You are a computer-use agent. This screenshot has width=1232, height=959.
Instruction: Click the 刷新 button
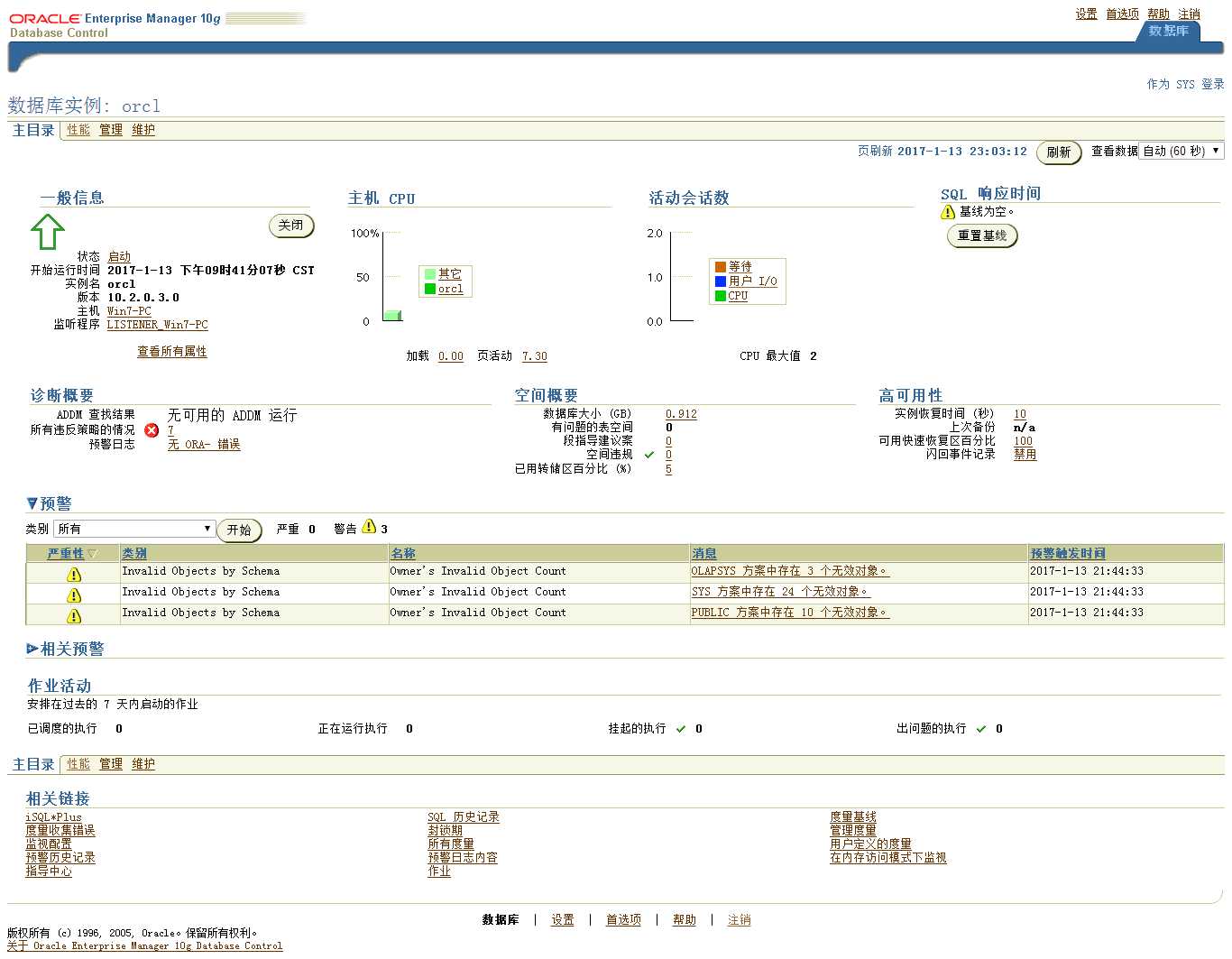(1059, 152)
